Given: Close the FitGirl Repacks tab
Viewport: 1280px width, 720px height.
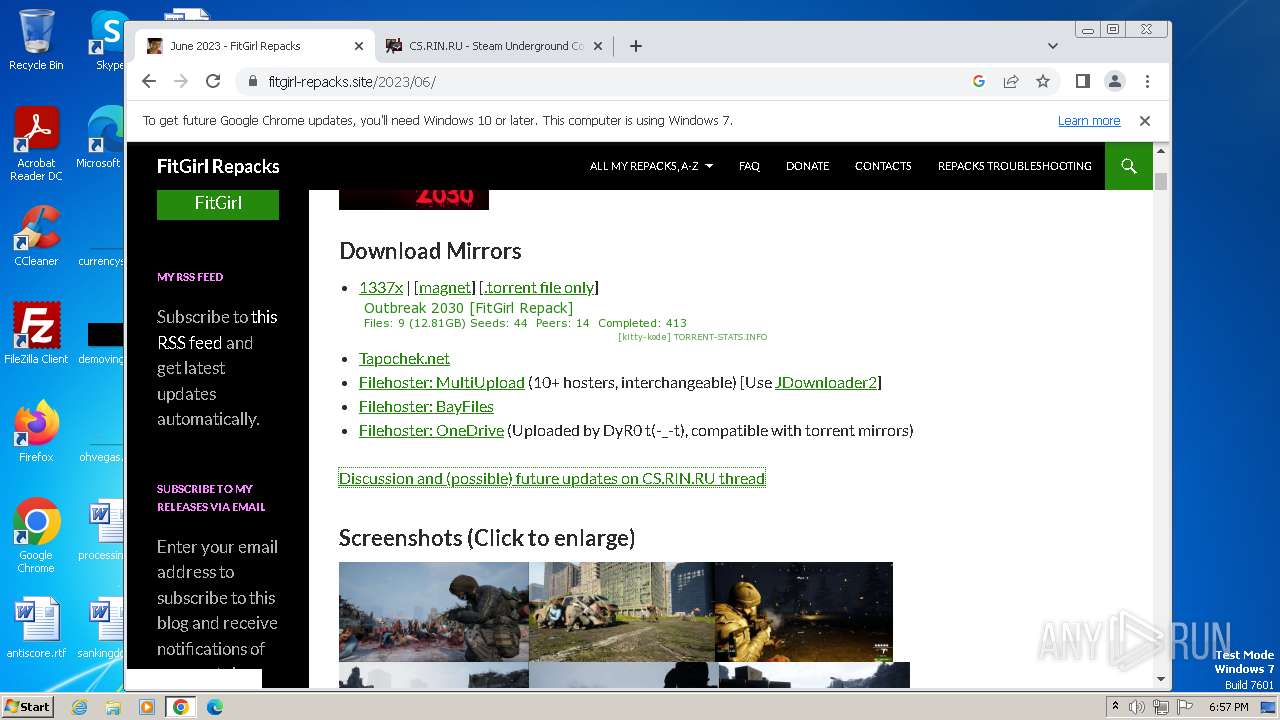Looking at the screenshot, I should pos(359,46).
